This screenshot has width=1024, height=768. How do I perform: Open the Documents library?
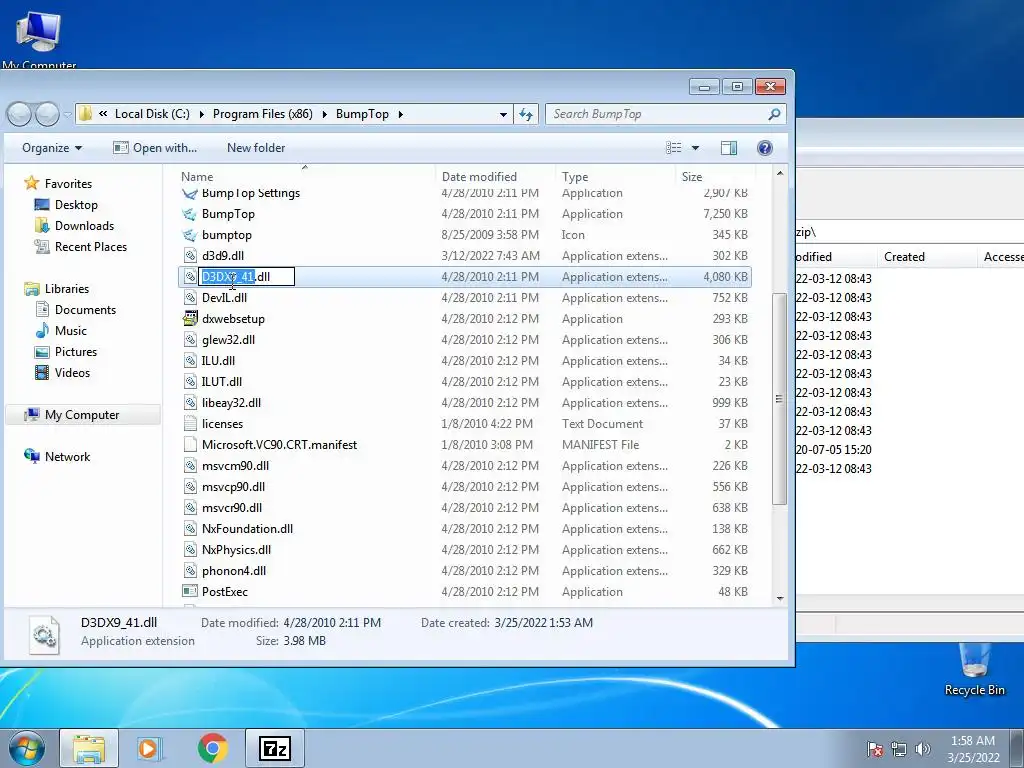(x=85, y=310)
